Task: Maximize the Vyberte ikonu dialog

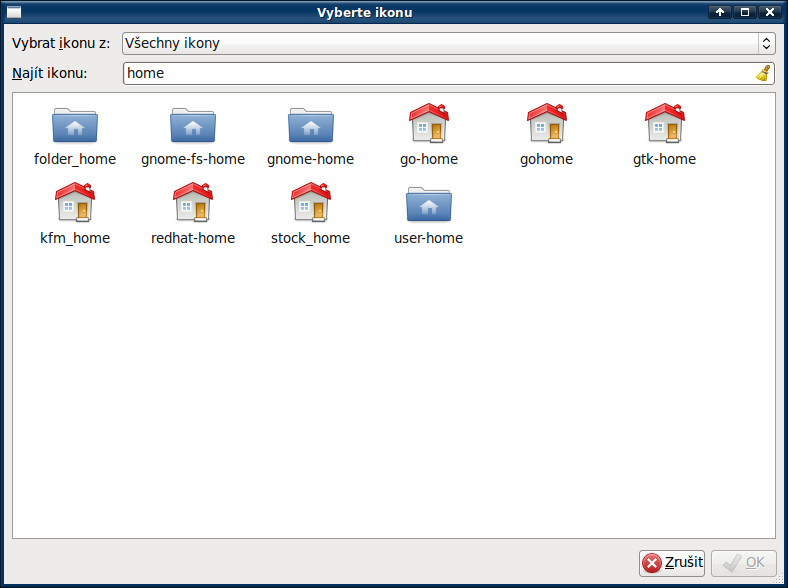Action: pos(745,12)
